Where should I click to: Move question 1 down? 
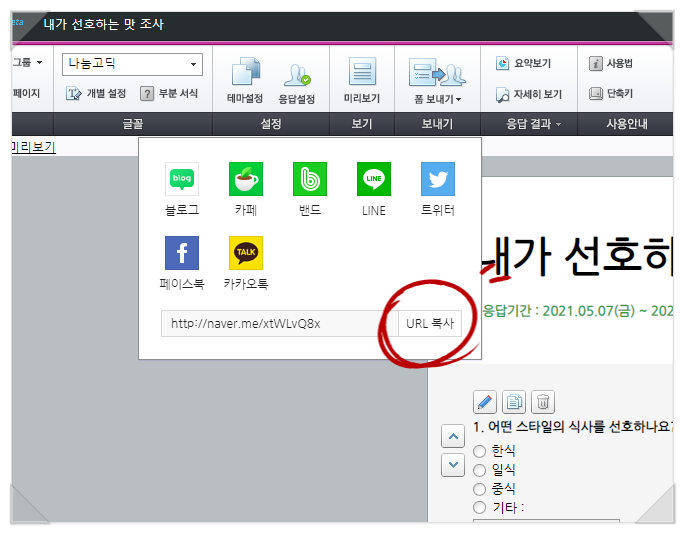pos(453,465)
